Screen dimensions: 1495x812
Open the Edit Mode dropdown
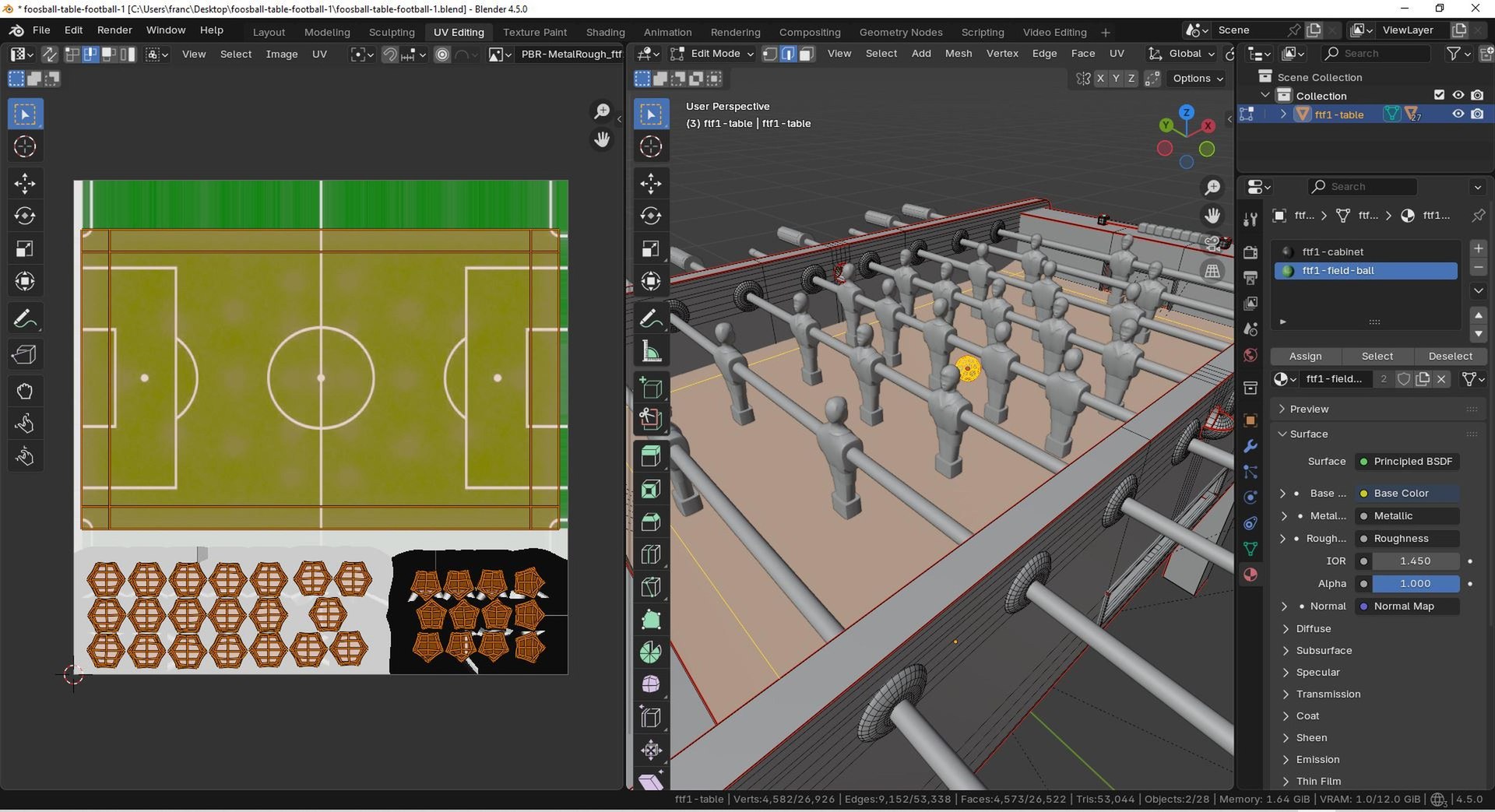[712, 54]
